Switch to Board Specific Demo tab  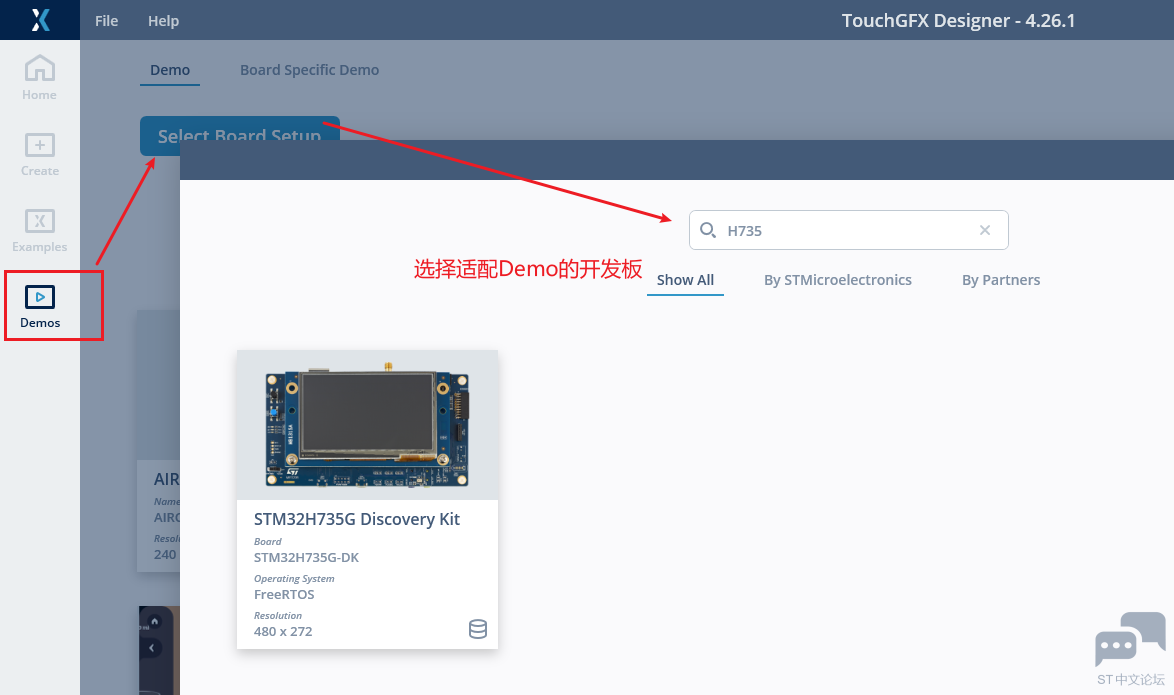(x=309, y=70)
